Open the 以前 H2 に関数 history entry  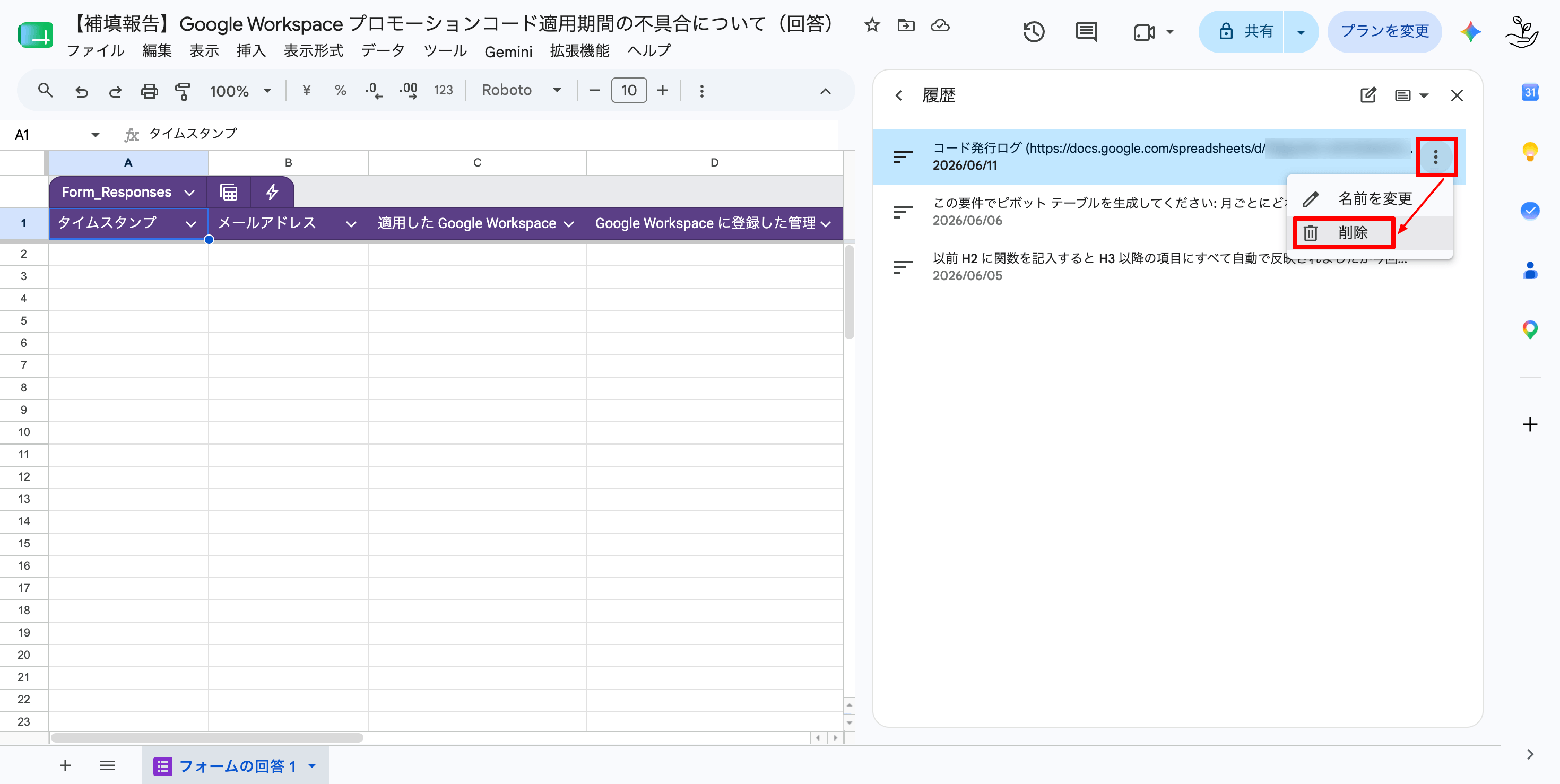[1169, 267]
